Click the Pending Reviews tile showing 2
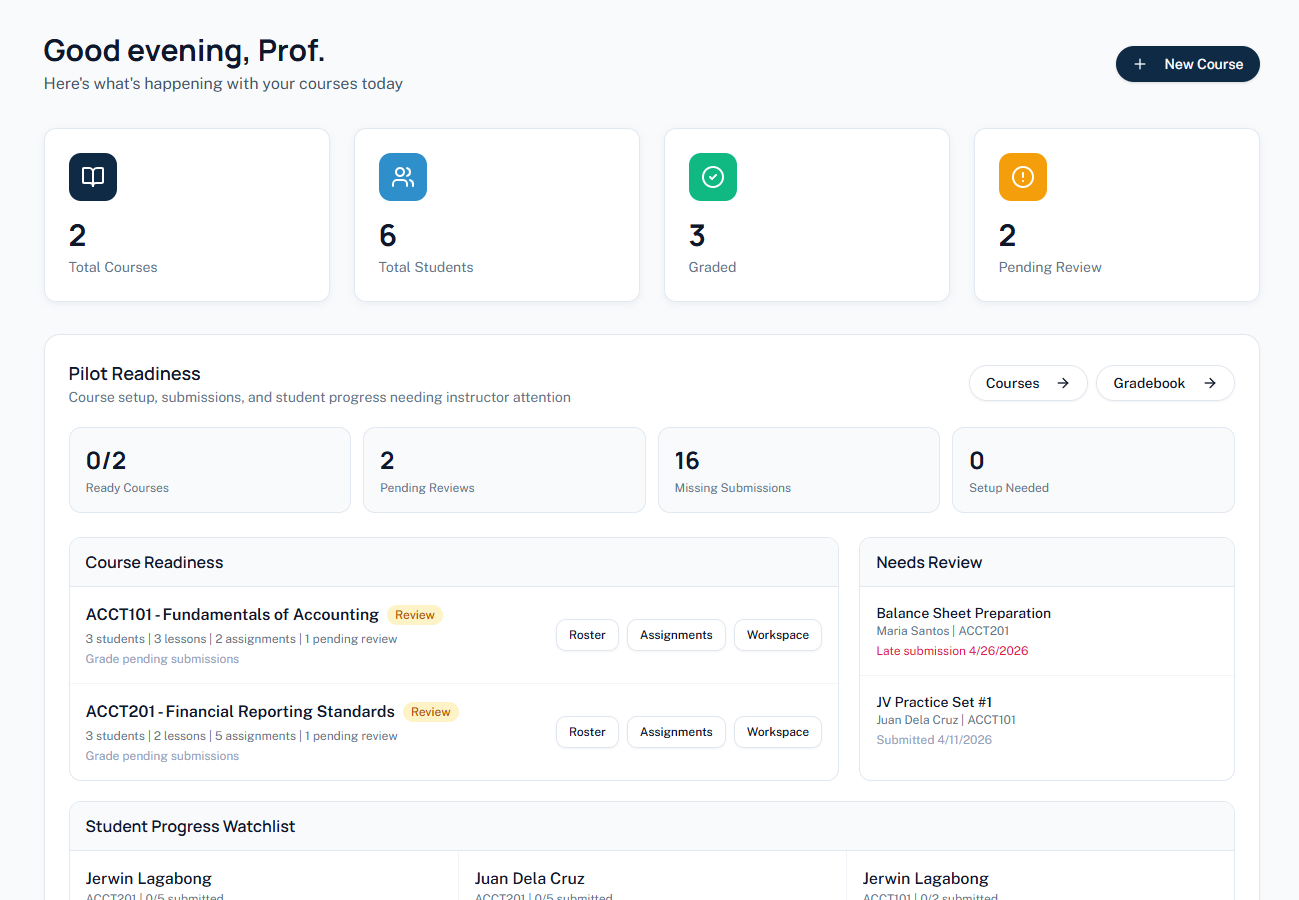This screenshot has height=900, width=1299. coord(504,470)
